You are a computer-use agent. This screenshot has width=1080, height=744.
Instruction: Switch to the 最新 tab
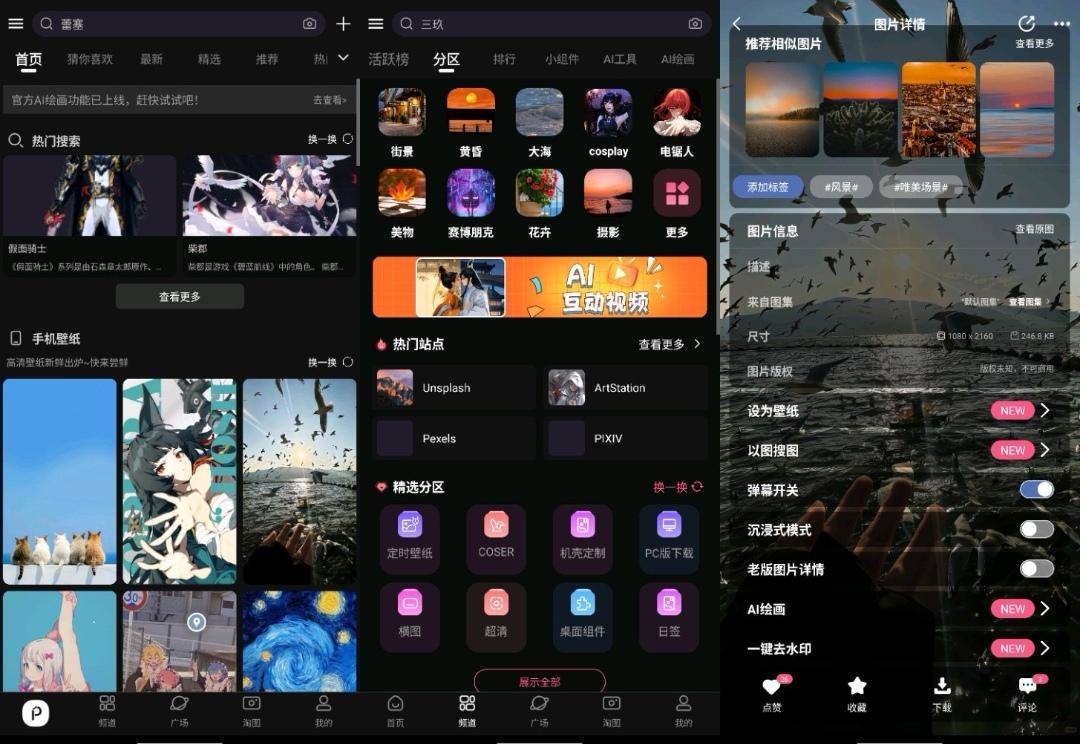[152, 59]
